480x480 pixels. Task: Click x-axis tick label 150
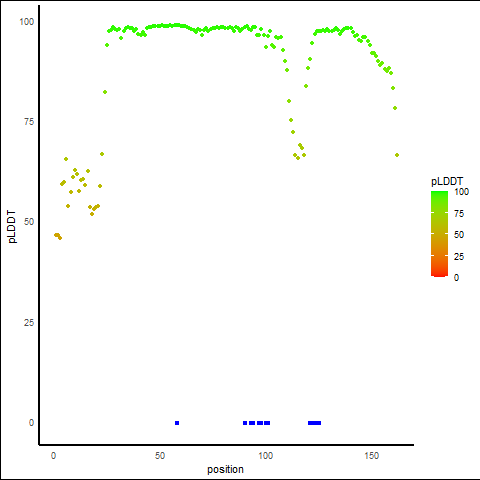372,456
